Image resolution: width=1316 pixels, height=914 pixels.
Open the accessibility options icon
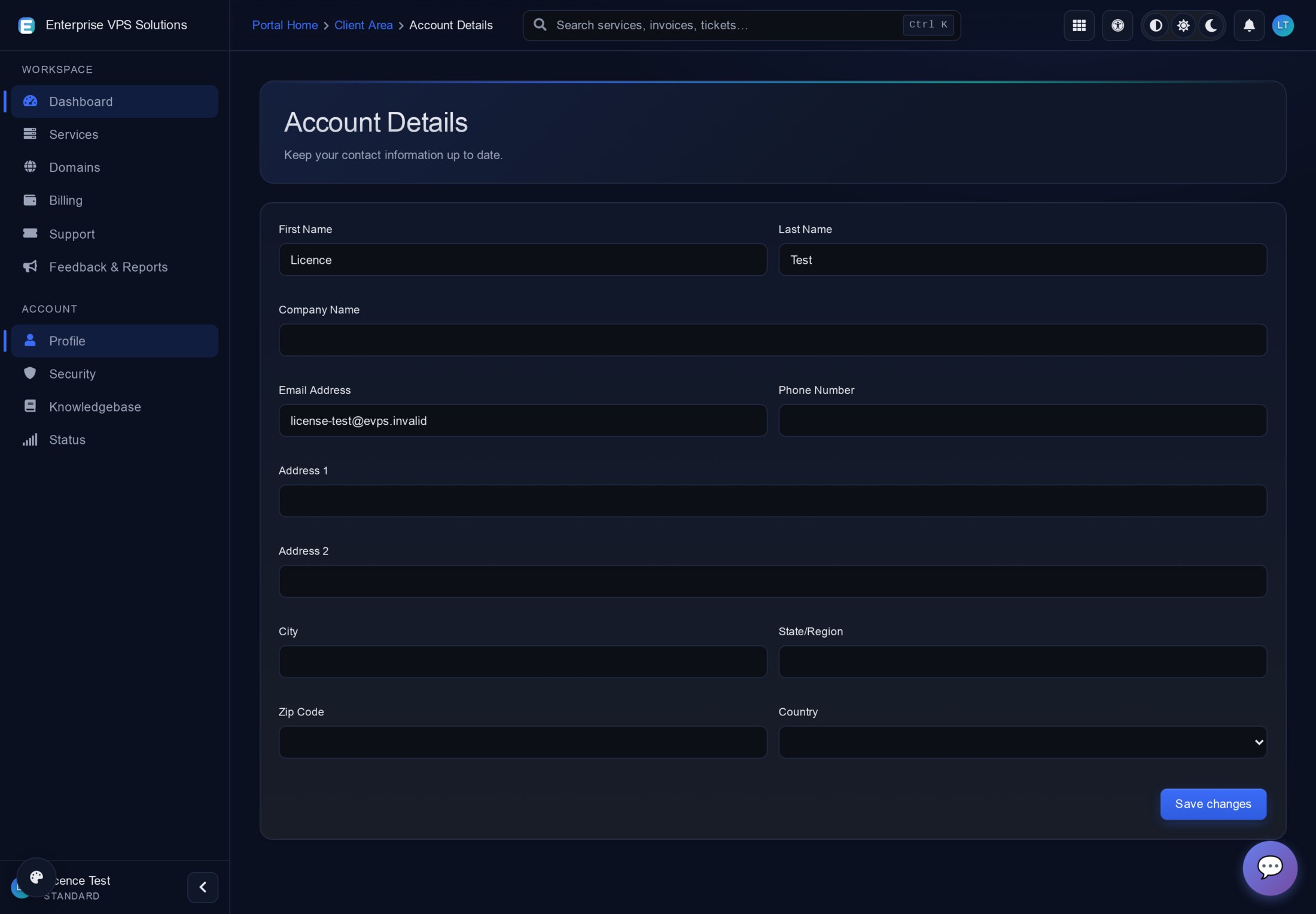[x=1117, y=25]
